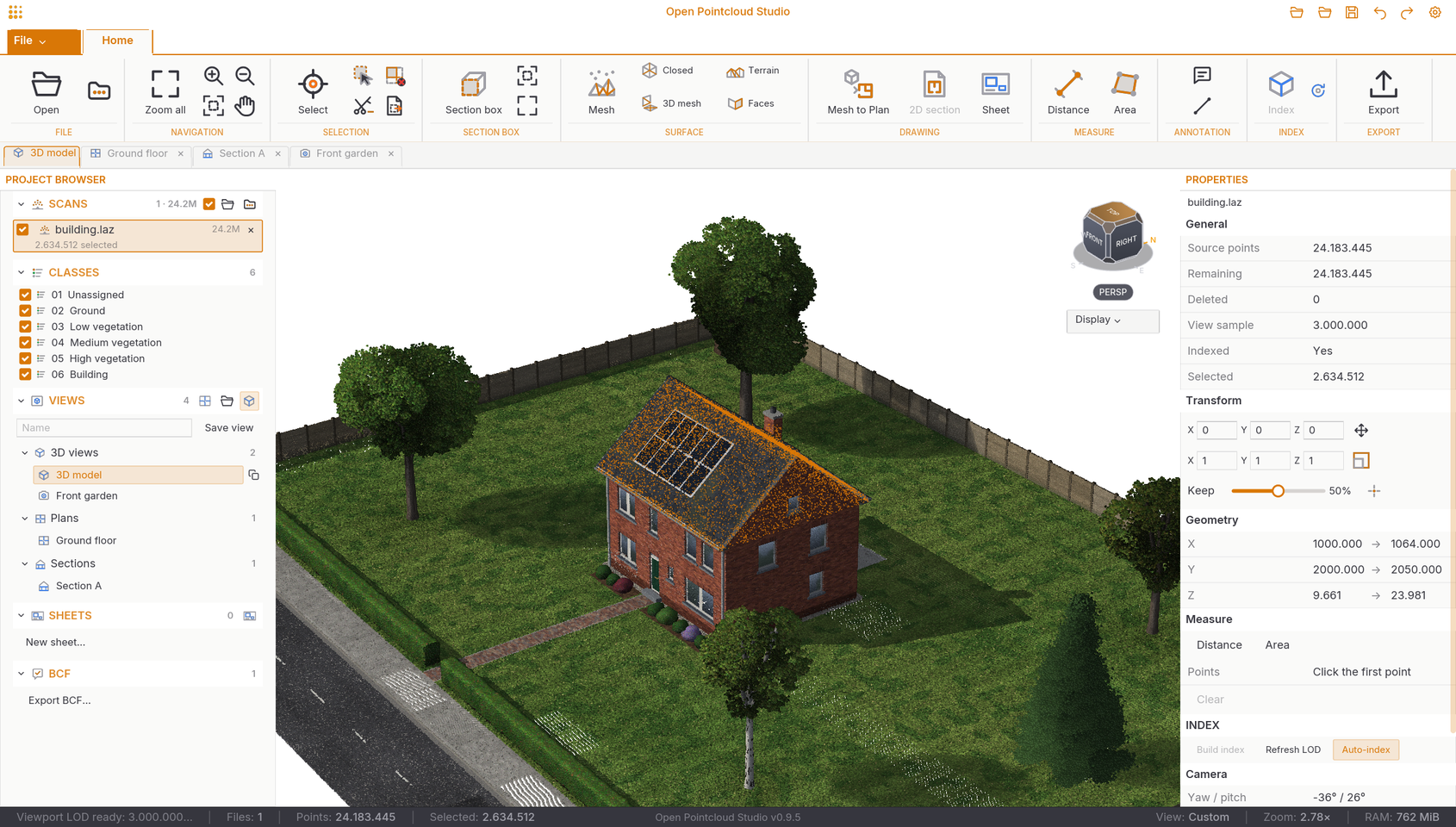This screenshot has height=827, width=1456.
Task: Open a point cloud file
Action: (47, 92)
